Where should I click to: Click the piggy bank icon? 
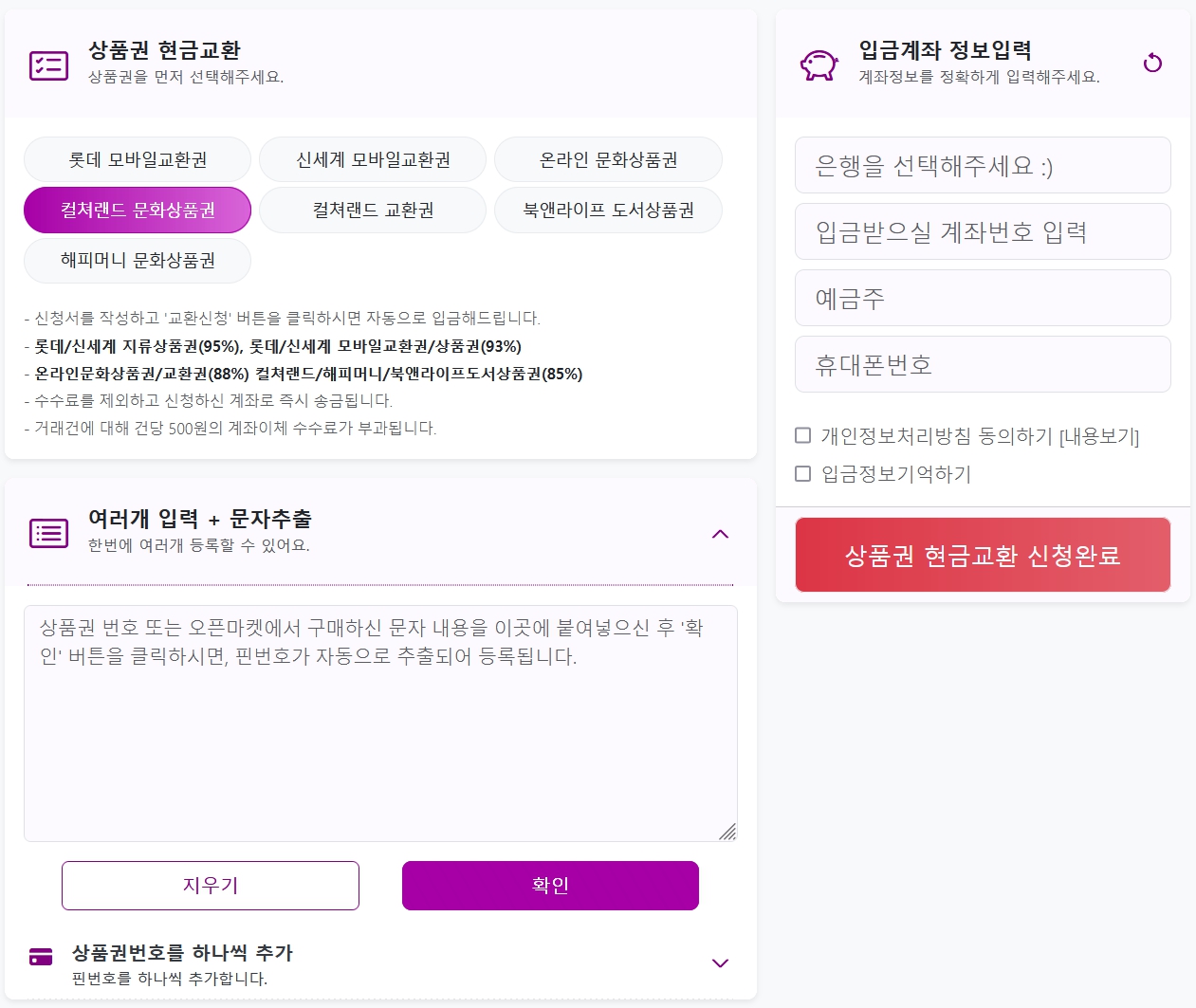point(819,65)
